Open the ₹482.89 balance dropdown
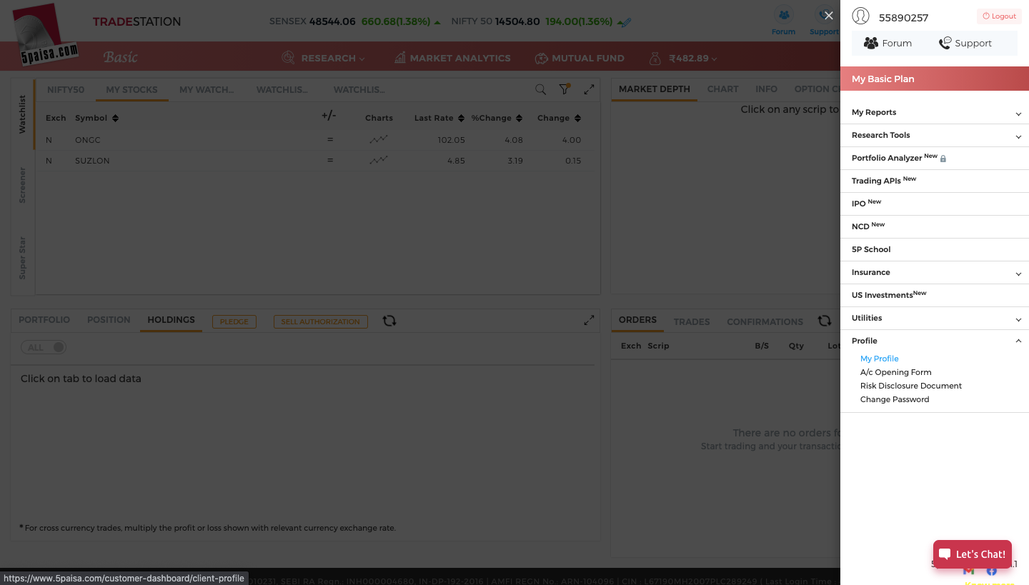 pyautogui.click(x=693, y=58)
